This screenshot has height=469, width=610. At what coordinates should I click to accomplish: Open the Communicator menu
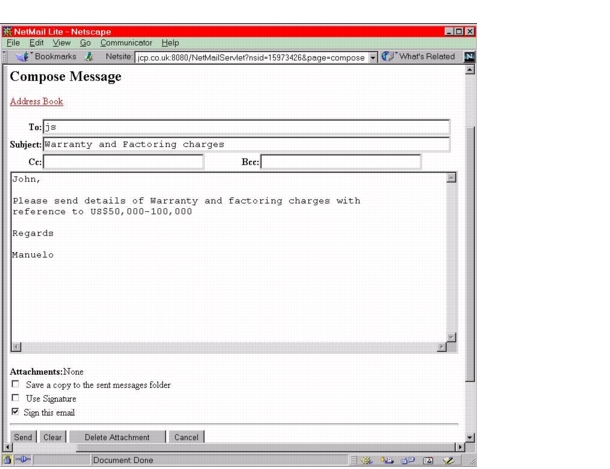[x=126, y=43]
